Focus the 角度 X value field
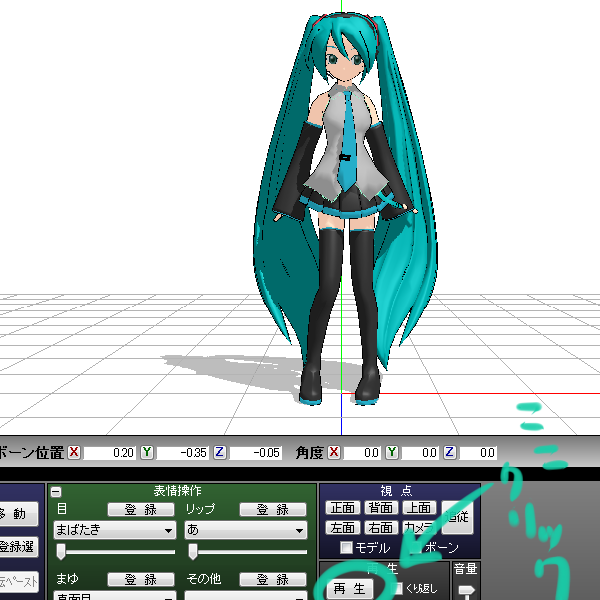Image resolution: width=600 pixels, height=600 pixels. (x=362, y=453)
